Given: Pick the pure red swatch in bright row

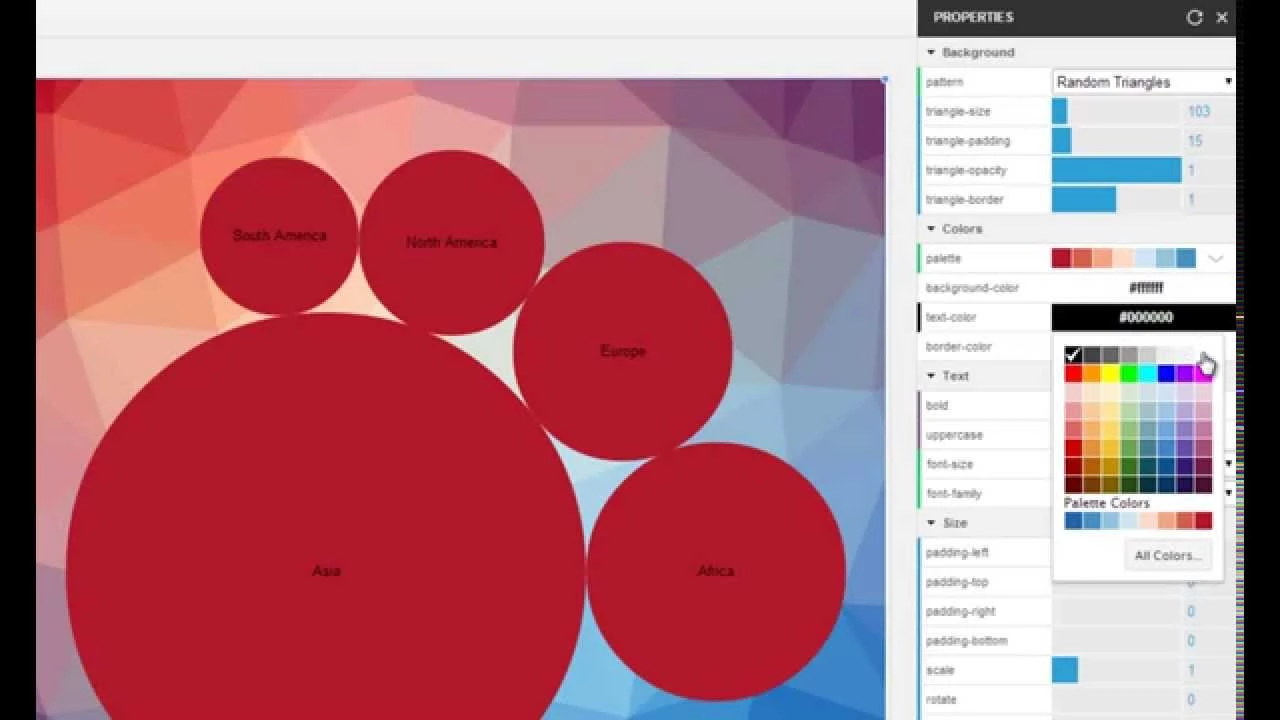Looking at the screenshot, I should click(x=1073, y=374).
